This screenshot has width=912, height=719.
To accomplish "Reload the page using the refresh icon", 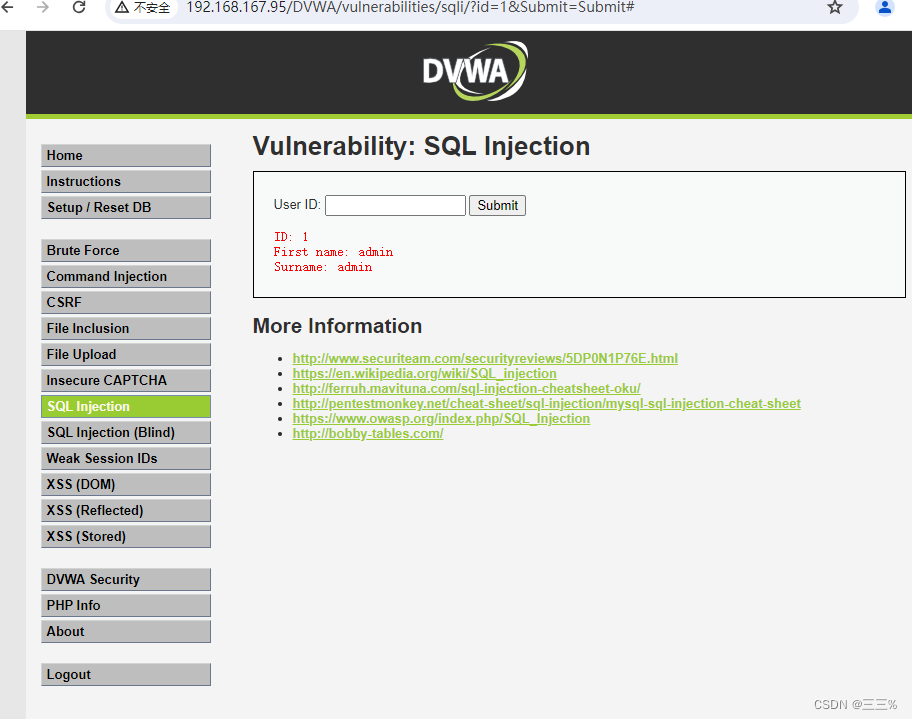I will click(x=79, y=7).
